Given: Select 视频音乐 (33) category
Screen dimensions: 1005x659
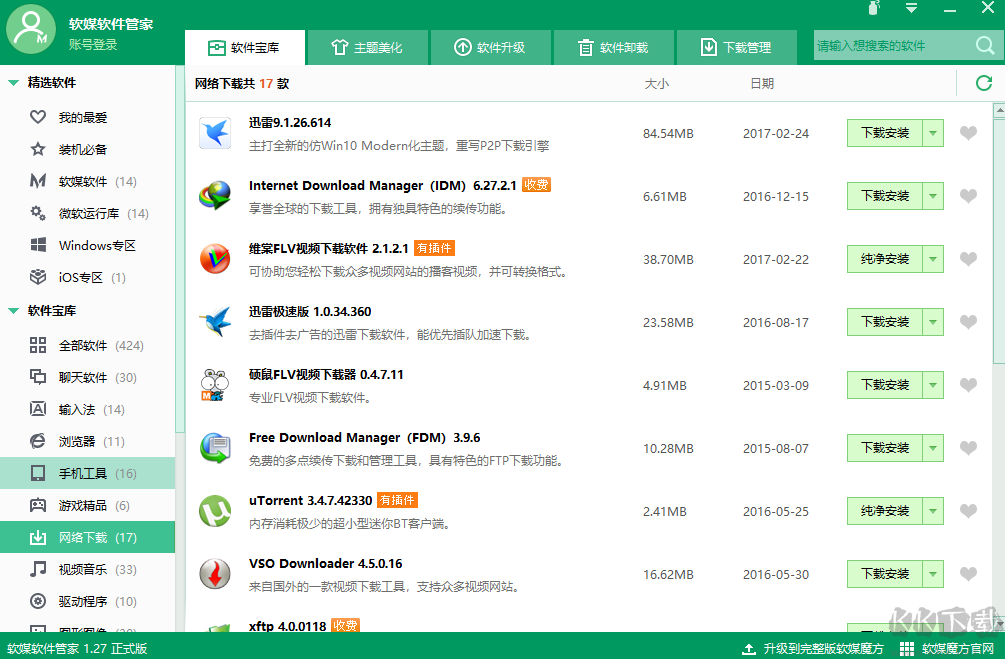Looking at the screenshot, I should pos(87,569).
